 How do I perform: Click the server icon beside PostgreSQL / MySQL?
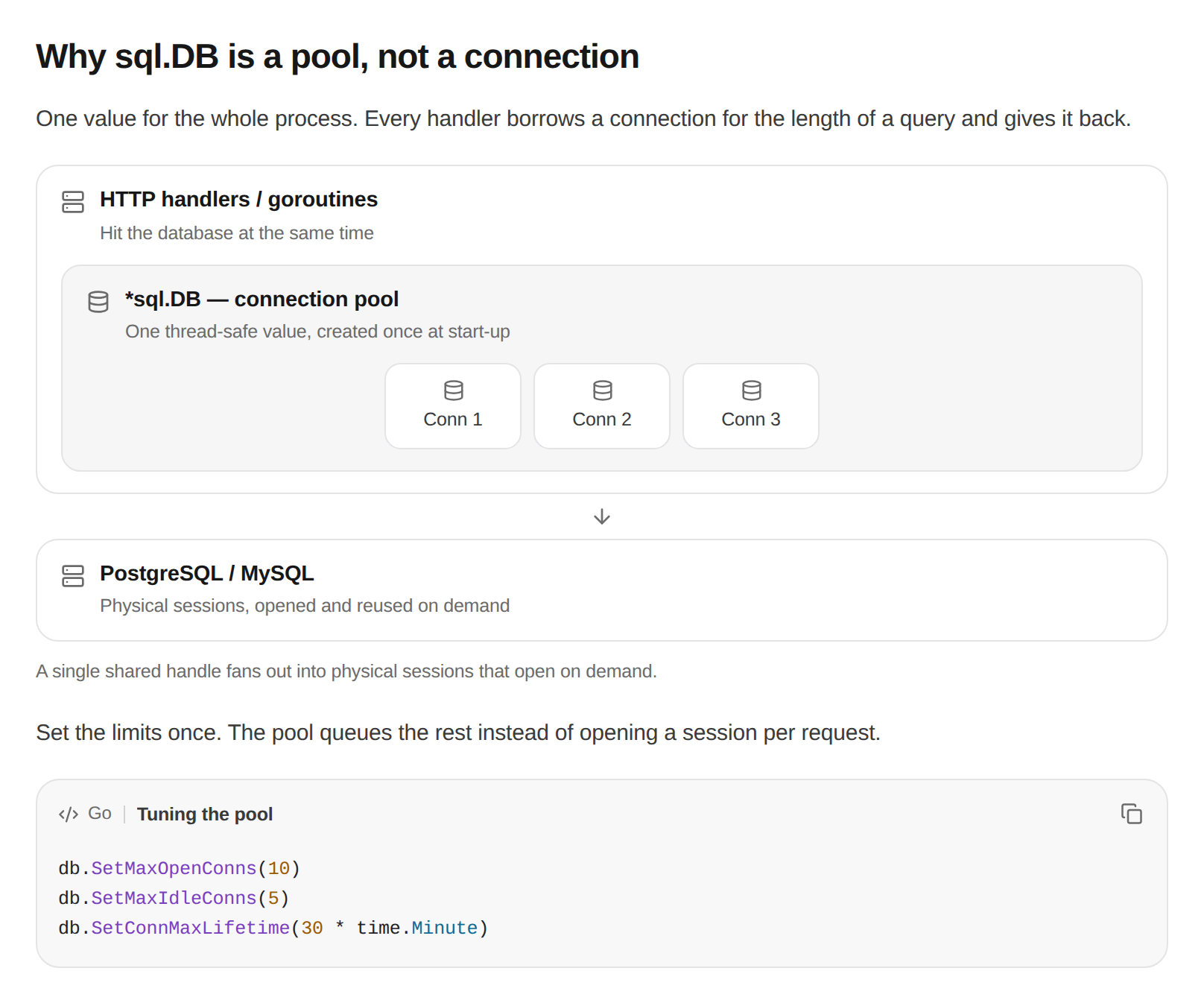[73, 576]
